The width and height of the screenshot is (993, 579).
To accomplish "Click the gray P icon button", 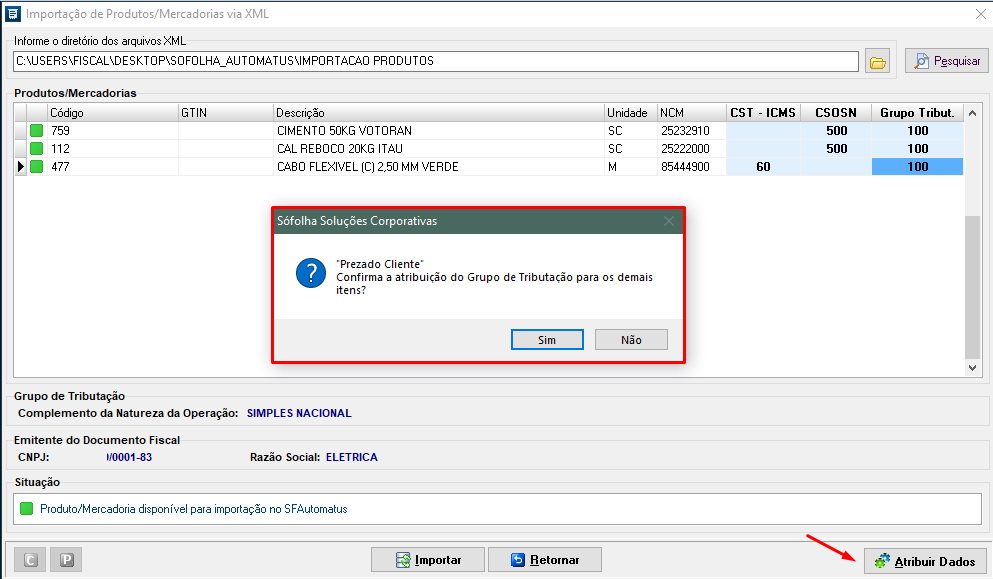I will (67, 560).
